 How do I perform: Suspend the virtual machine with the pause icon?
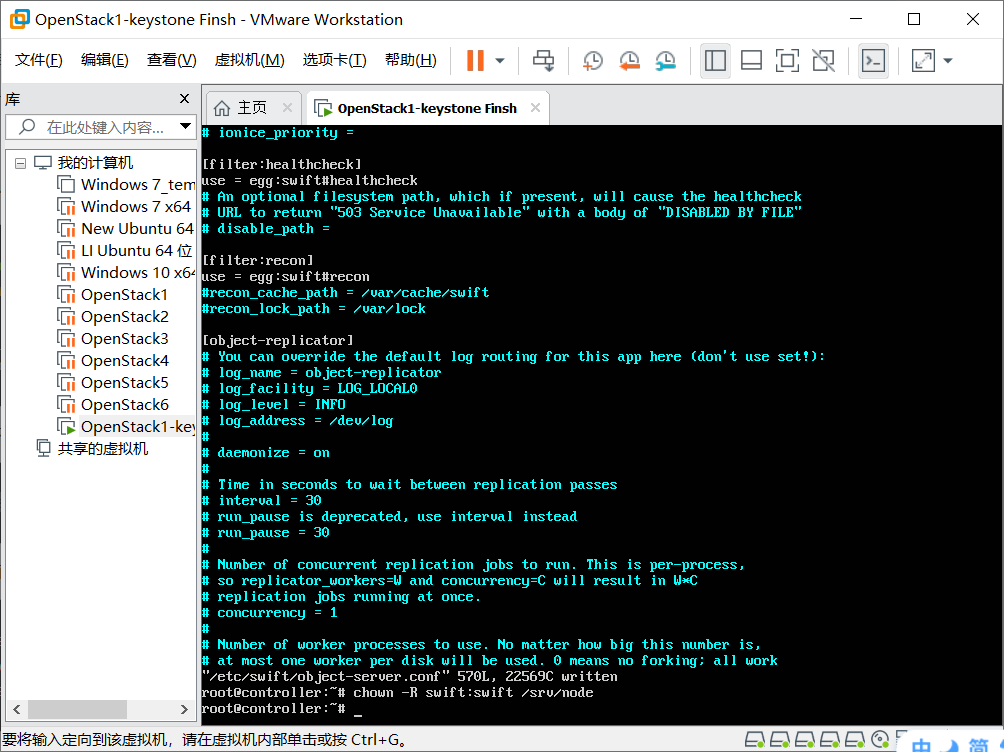pos(475,61)
